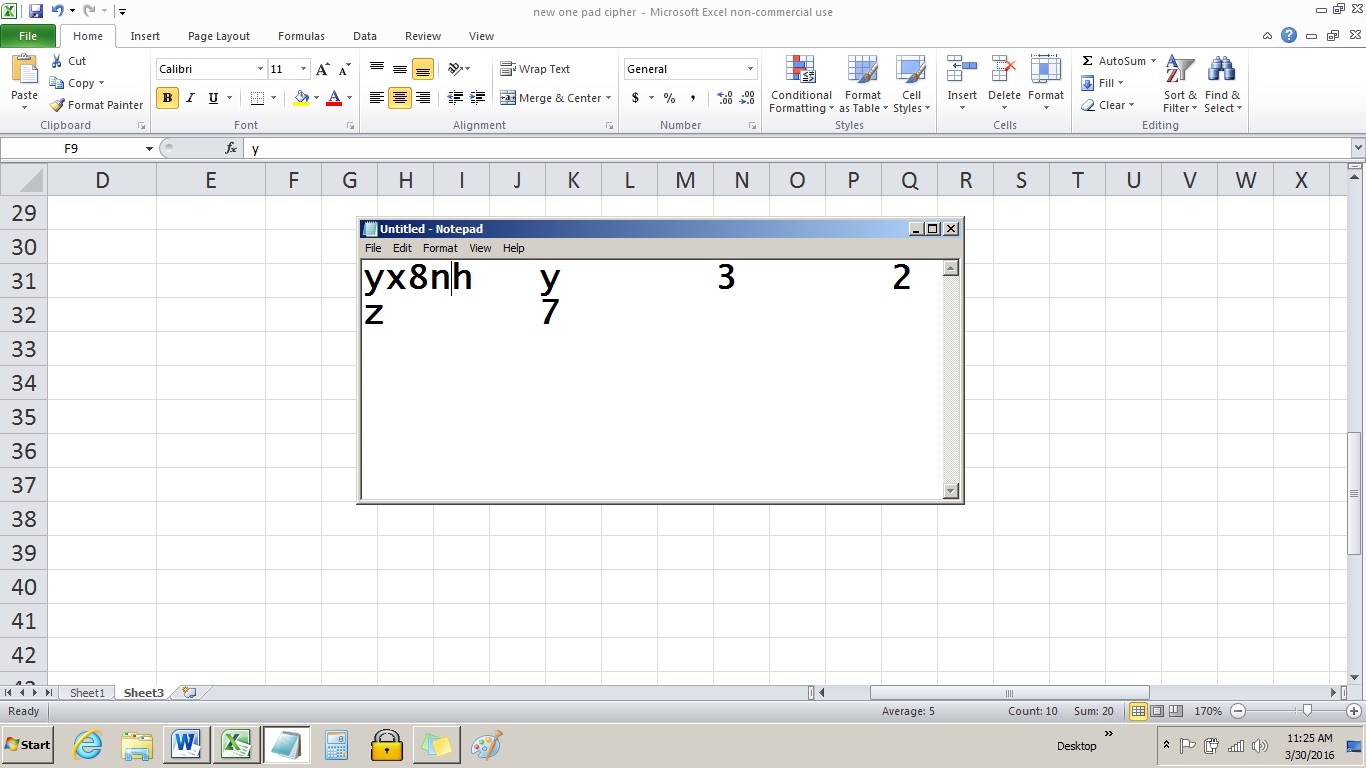Click the Increase Decimal icon
The image size is (1366, 768).
[x=724, y=98]
